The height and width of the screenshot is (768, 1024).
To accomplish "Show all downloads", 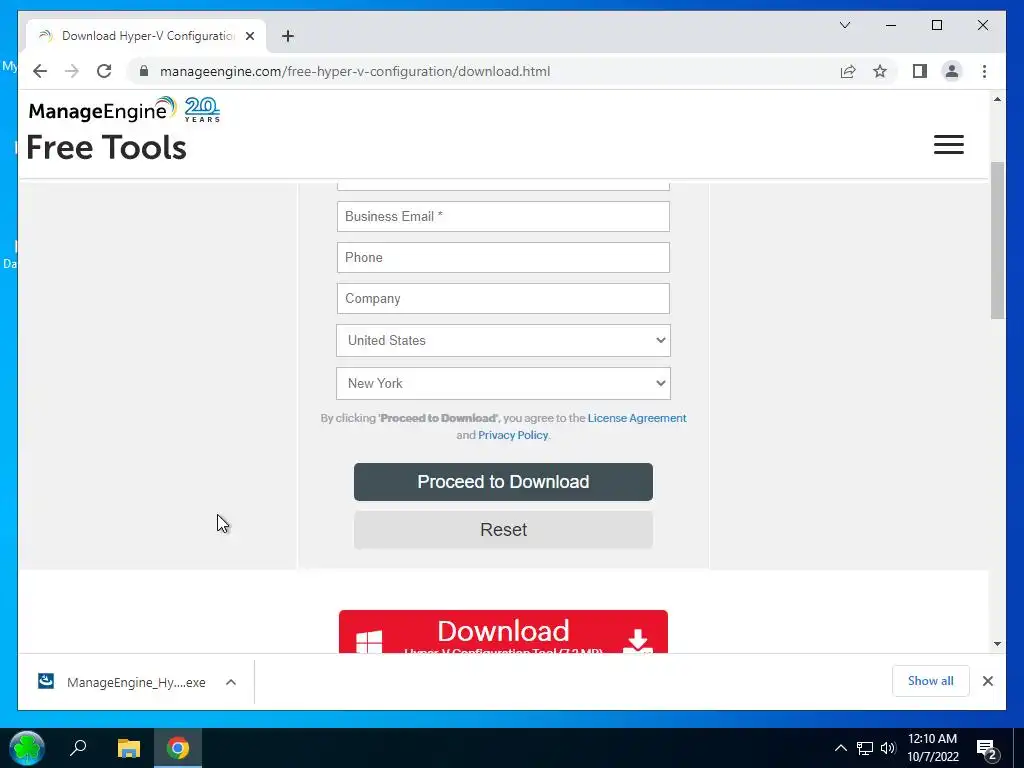I will click(x=931, y=681).
